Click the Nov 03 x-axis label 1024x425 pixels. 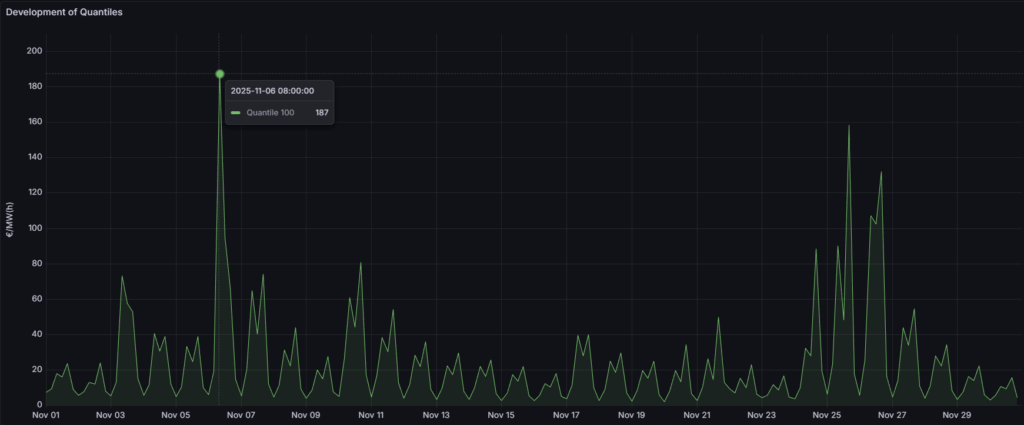[111, 415]
